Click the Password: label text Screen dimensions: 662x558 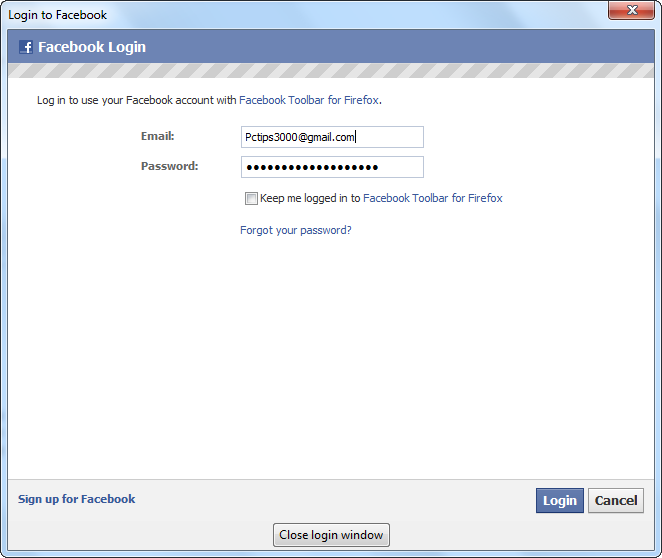coord(169,166)
